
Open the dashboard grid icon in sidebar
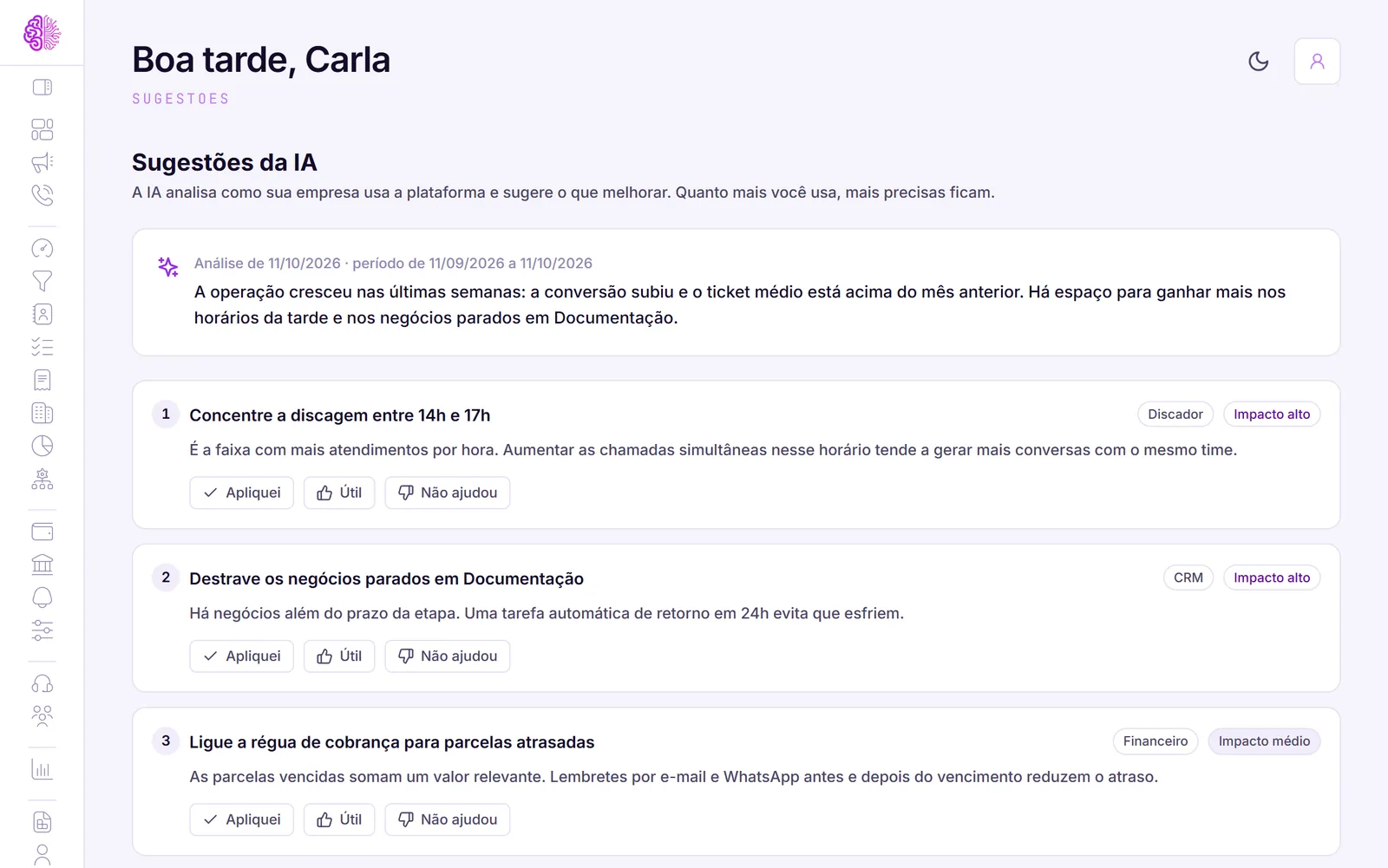(x=42, y=129)
